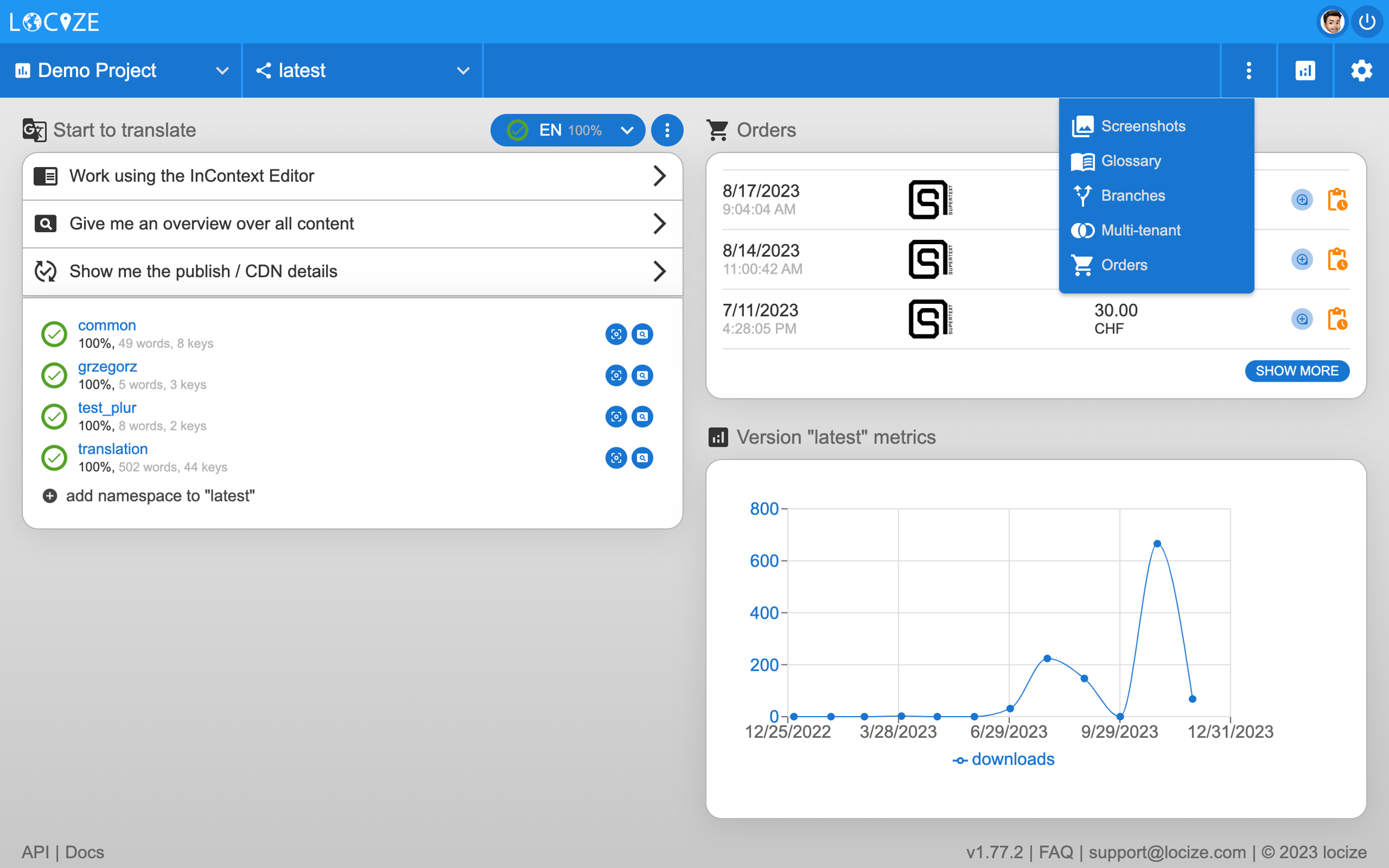Expand the EN 100% language selector
This screenshot has height=868, width=1389.
(x=568, y=130)
